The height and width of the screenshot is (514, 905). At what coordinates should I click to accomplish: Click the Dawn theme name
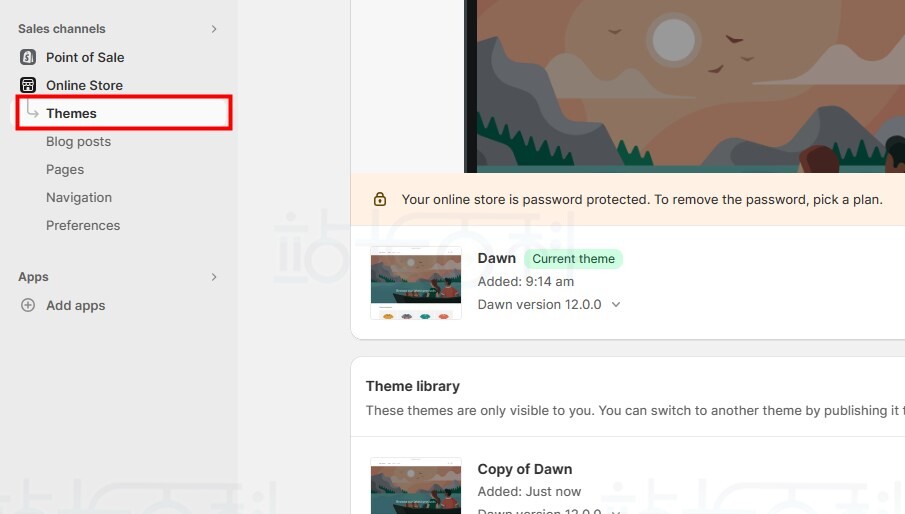point(497,258)
